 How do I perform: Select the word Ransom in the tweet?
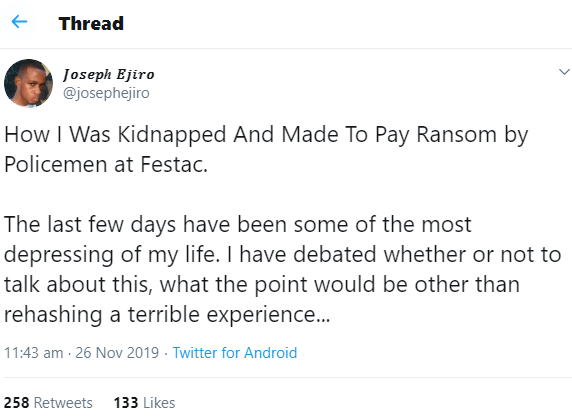coord(456,134)
